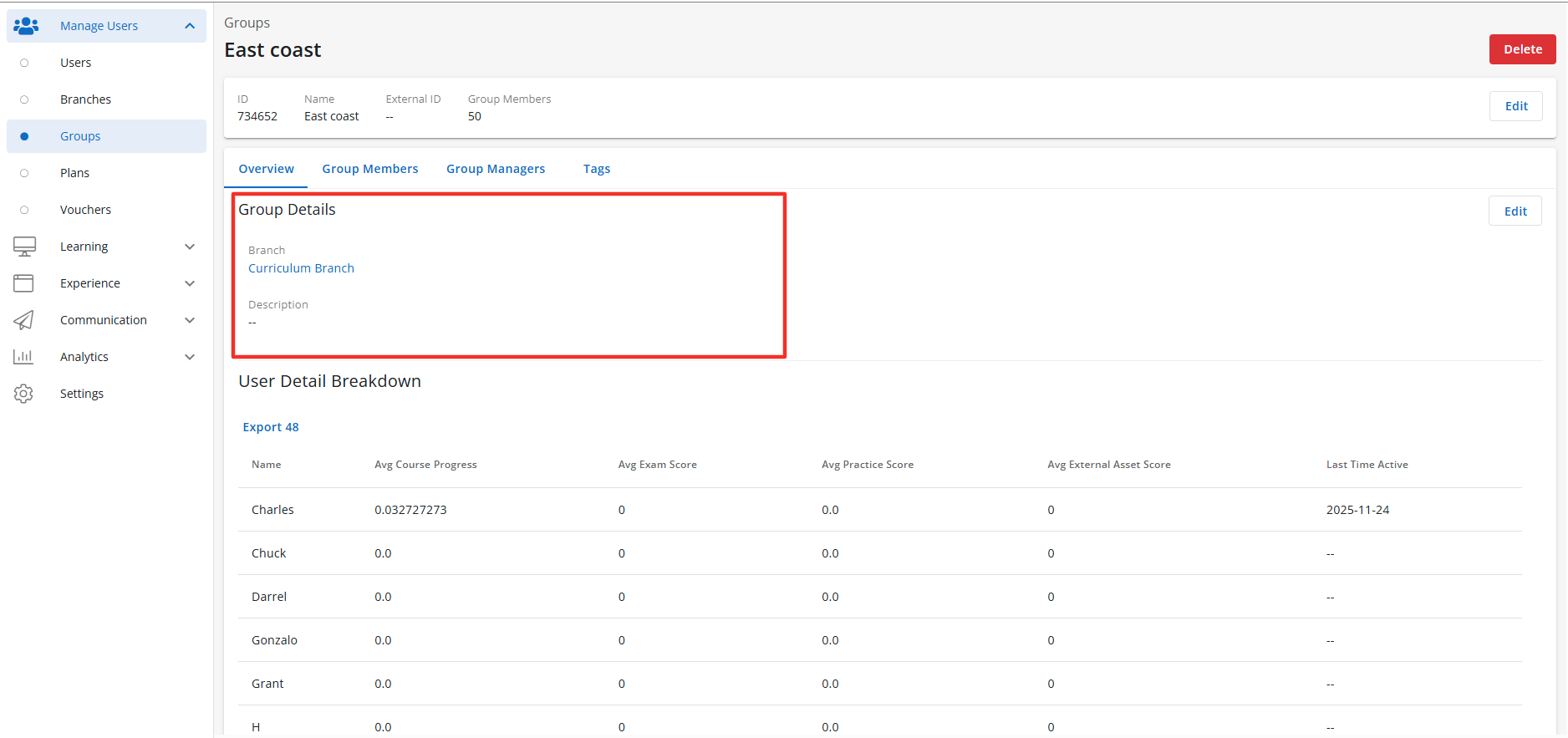The height and width of the screenshot is (738, 1568).
Task: Click the Experience window icon
Action: click(24, 283)
